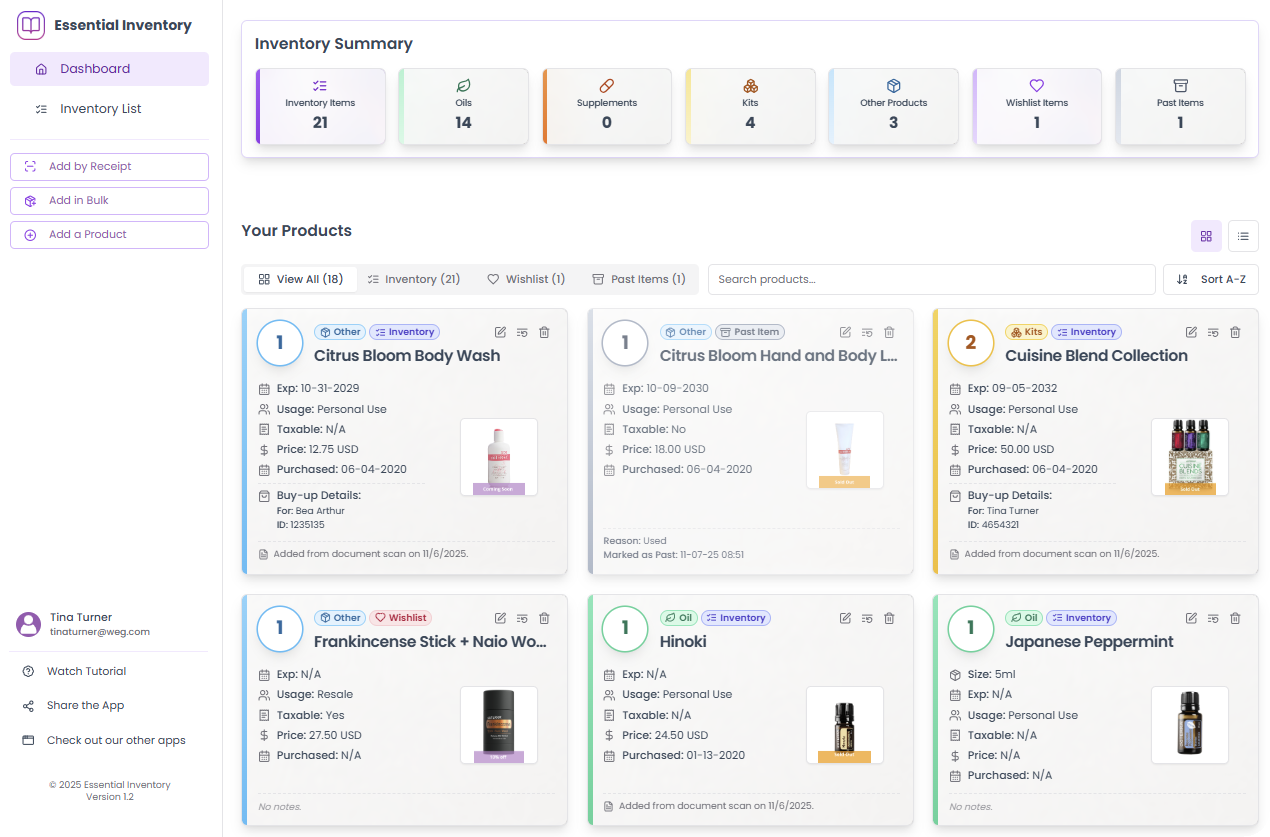Viewport: 1270px width, 837px height.
Task: Select the Inventory (21) filter
Action: pos(413,279)
